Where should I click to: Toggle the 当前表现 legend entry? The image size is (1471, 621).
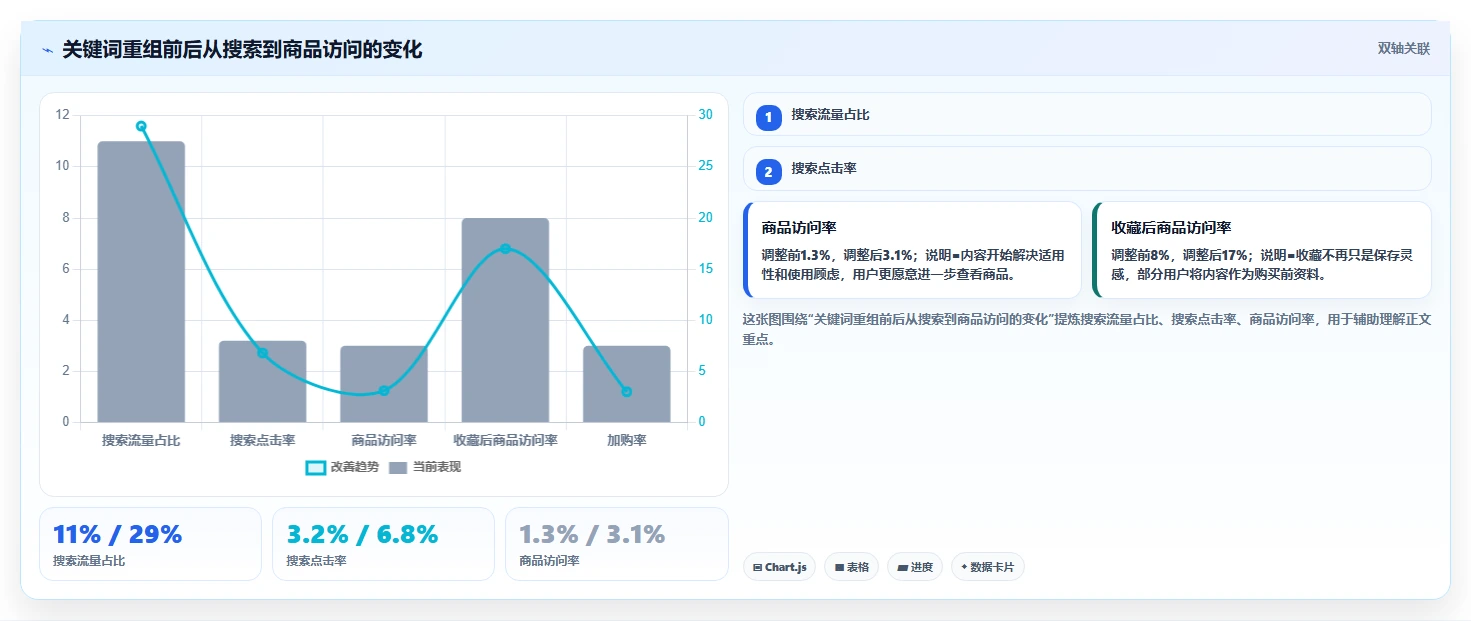[425, 467]
